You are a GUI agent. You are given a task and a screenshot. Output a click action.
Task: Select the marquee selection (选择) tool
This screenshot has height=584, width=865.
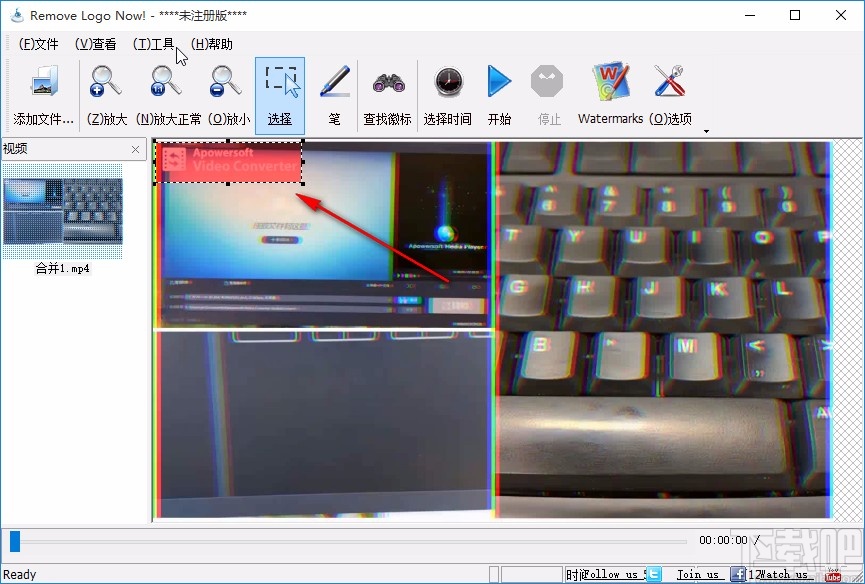pyautogui.click(x=280, y=92)
